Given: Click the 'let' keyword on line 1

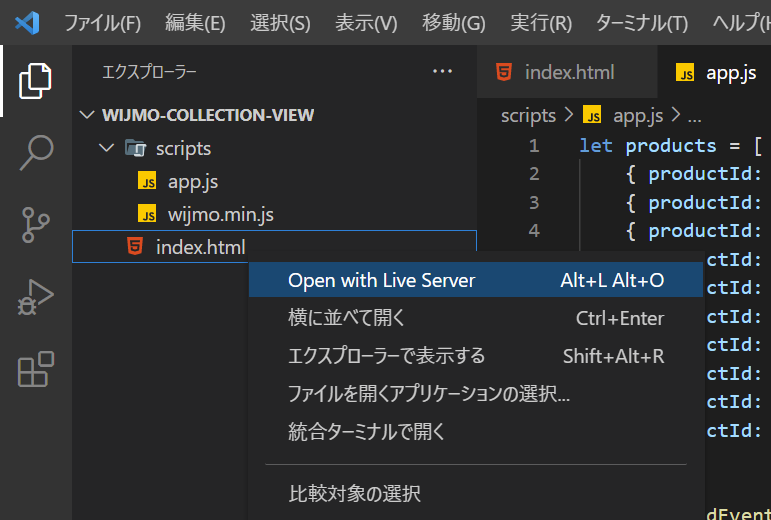Looking at the screenshot, I should 596,146.
